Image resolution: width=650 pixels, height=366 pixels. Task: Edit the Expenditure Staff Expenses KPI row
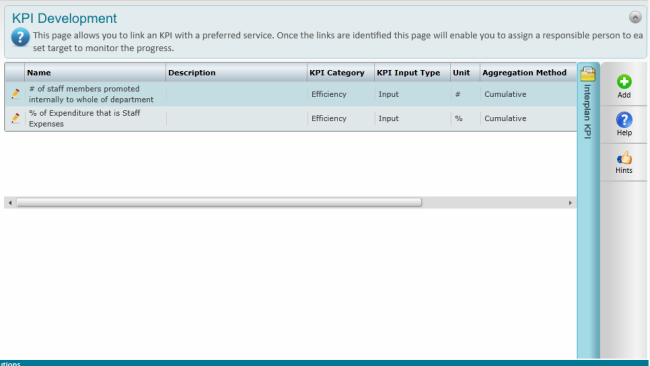click(15, 118)
